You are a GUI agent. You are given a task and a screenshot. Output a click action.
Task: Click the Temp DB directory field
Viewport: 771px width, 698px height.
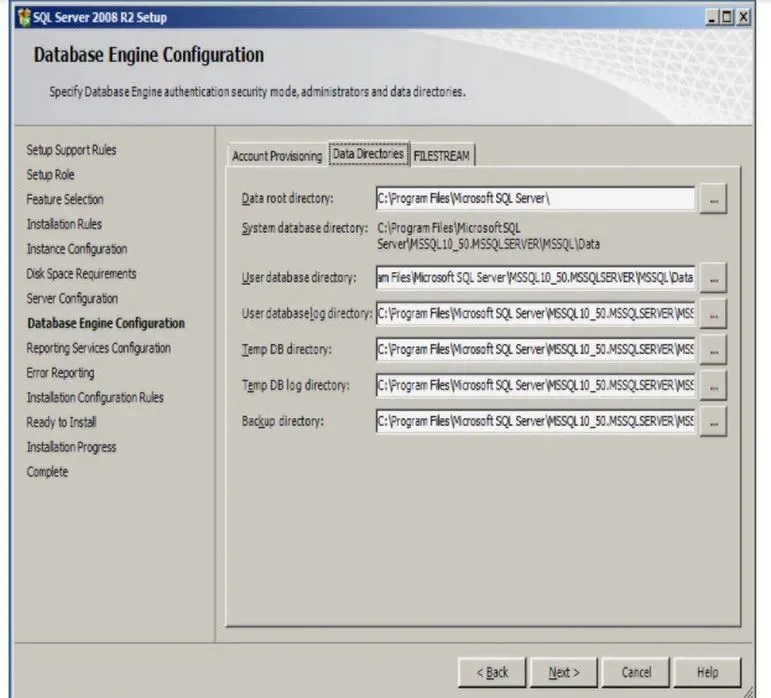click(x=535, y=349)
